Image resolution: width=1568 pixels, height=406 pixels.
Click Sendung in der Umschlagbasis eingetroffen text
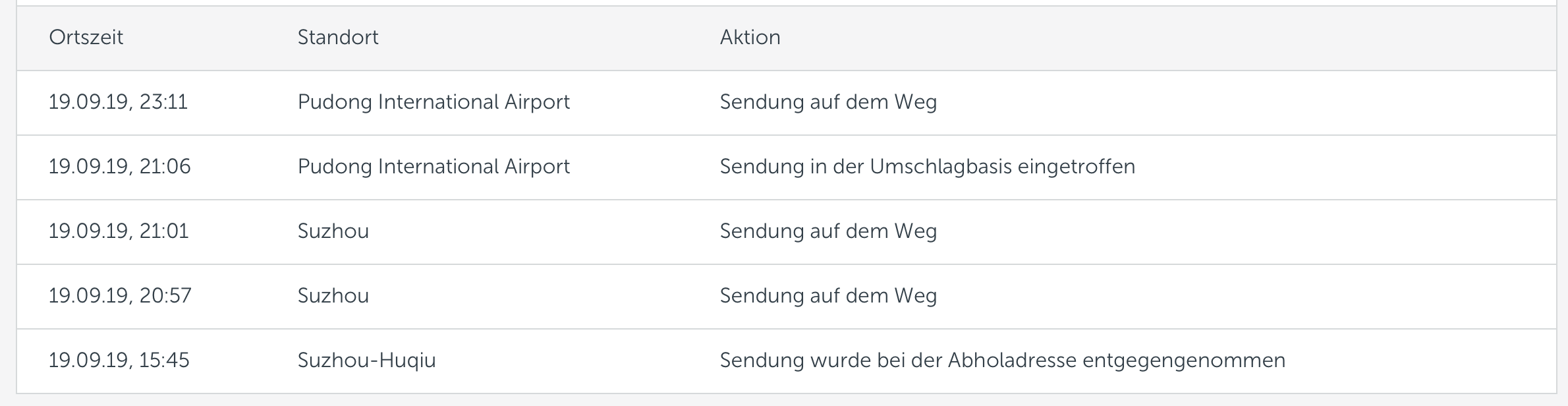pos(928,167)
